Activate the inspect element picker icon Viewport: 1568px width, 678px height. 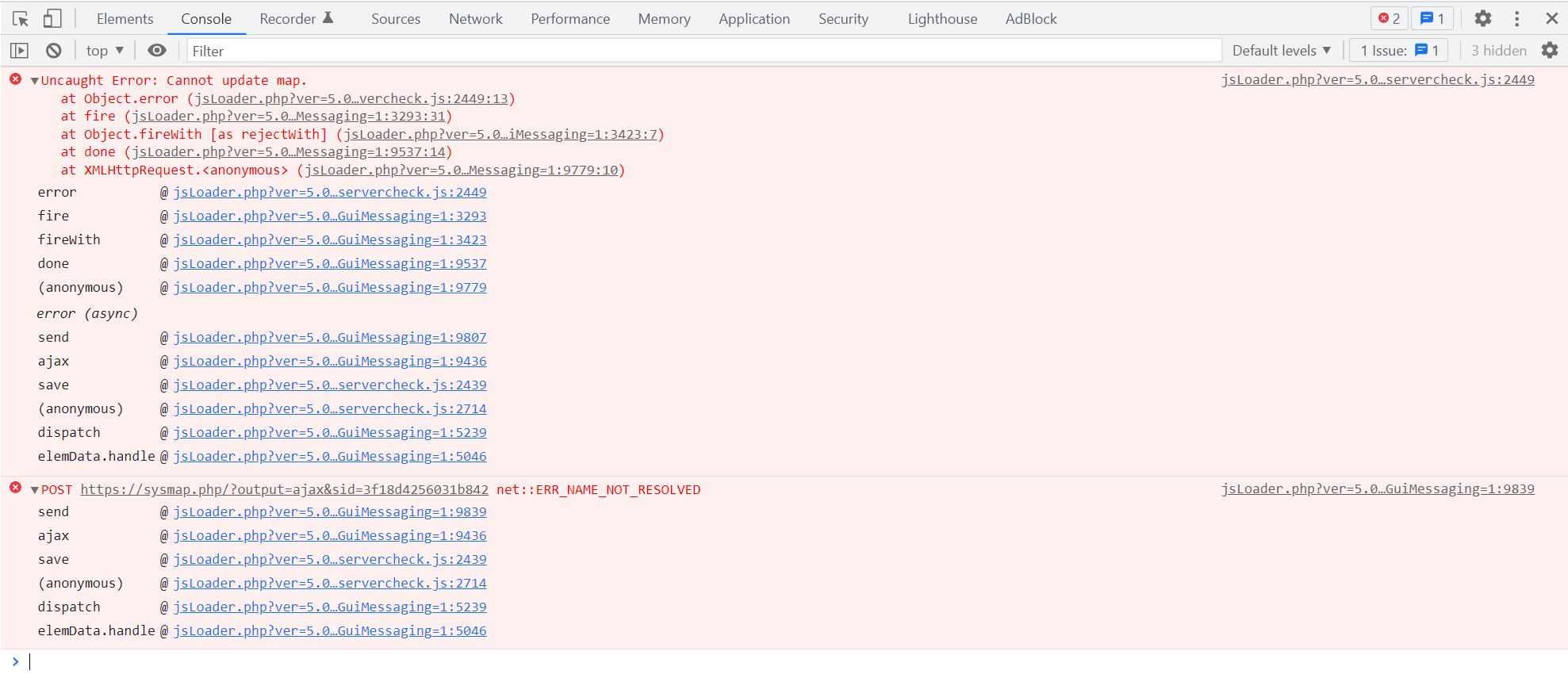[x=21, y=18]
